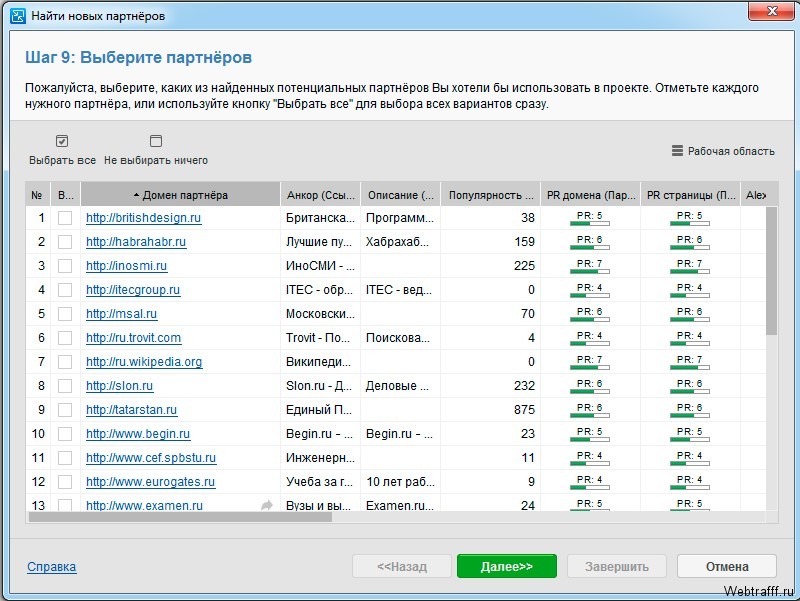Open the Workspace menu icon
This screenshot has height=601, width=800.
coord(677,151)
